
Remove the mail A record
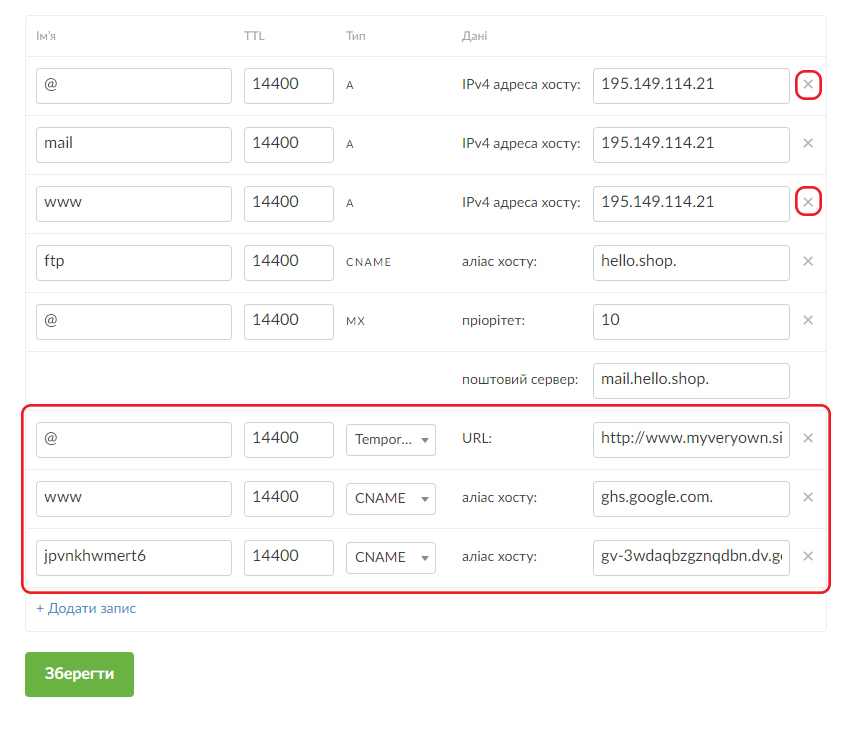(x=808, y=143)
